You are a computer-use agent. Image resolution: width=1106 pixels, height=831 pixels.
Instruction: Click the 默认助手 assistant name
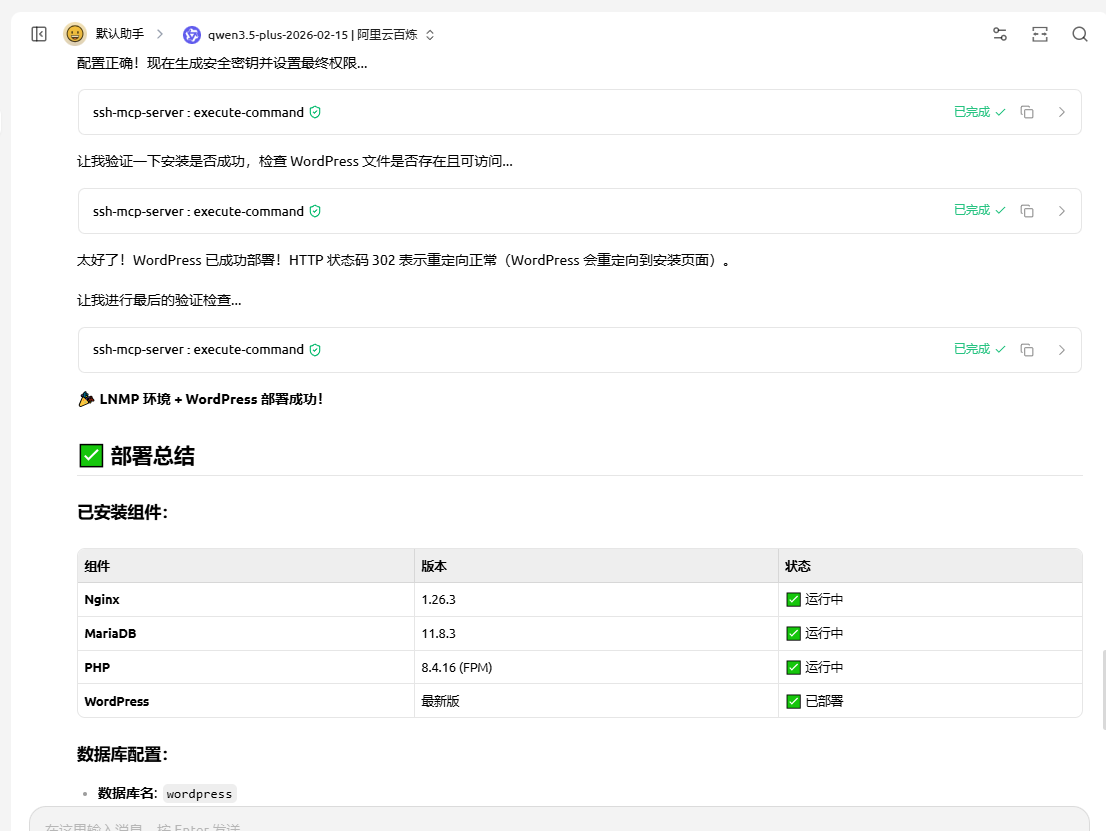tap(120, 34)
